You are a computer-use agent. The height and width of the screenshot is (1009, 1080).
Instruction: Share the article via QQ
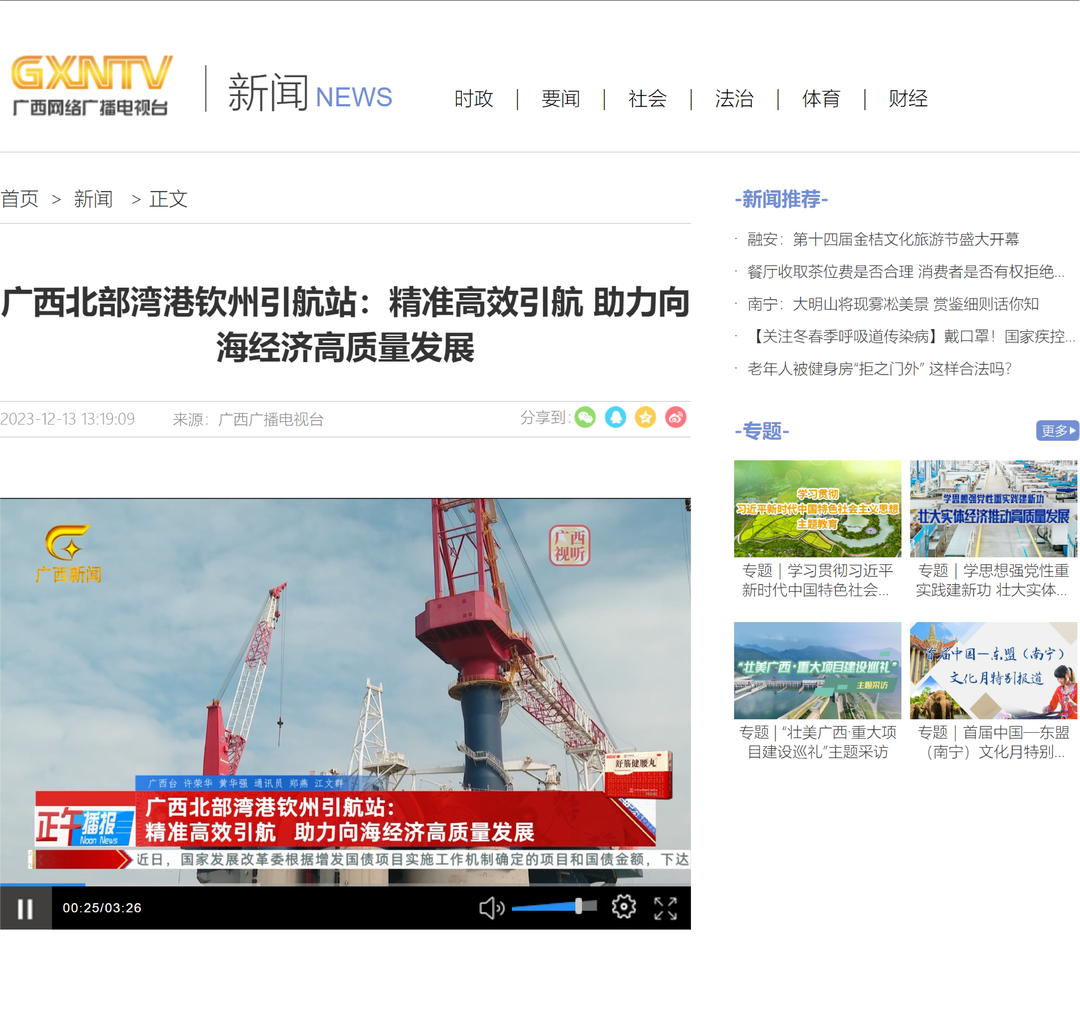point(615,417)
